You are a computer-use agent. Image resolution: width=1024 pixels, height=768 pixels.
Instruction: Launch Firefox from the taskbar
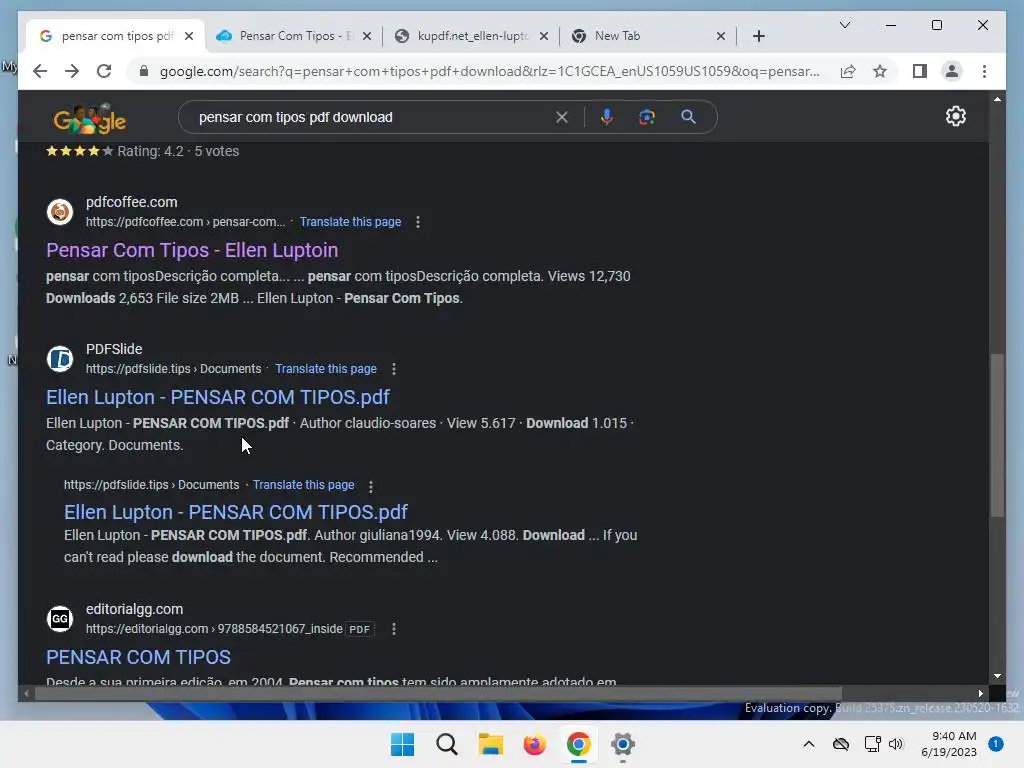(x=534, y=744)
